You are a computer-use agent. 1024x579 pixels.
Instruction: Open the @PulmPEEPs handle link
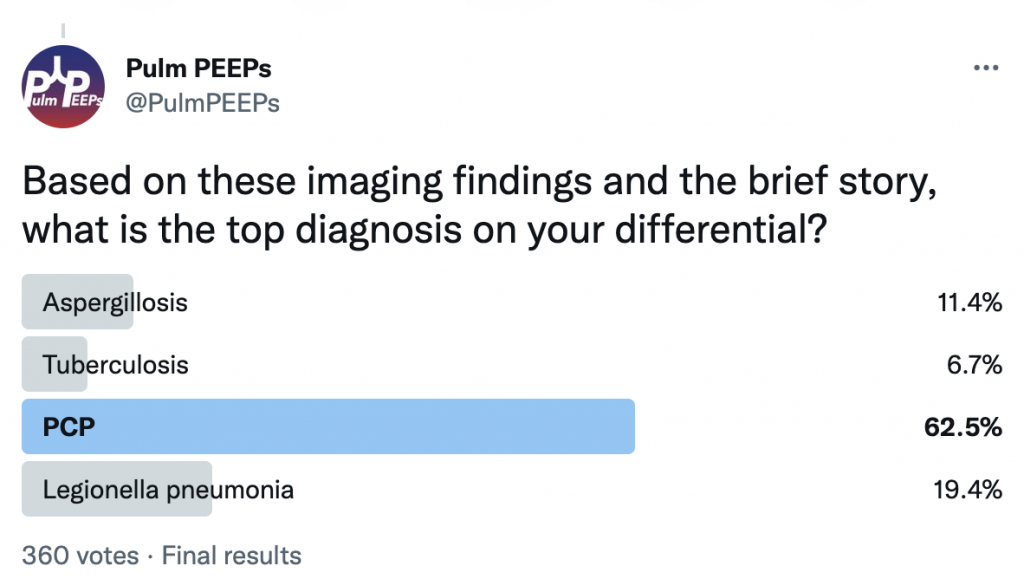pyautogui.click(x=202, y=103)
